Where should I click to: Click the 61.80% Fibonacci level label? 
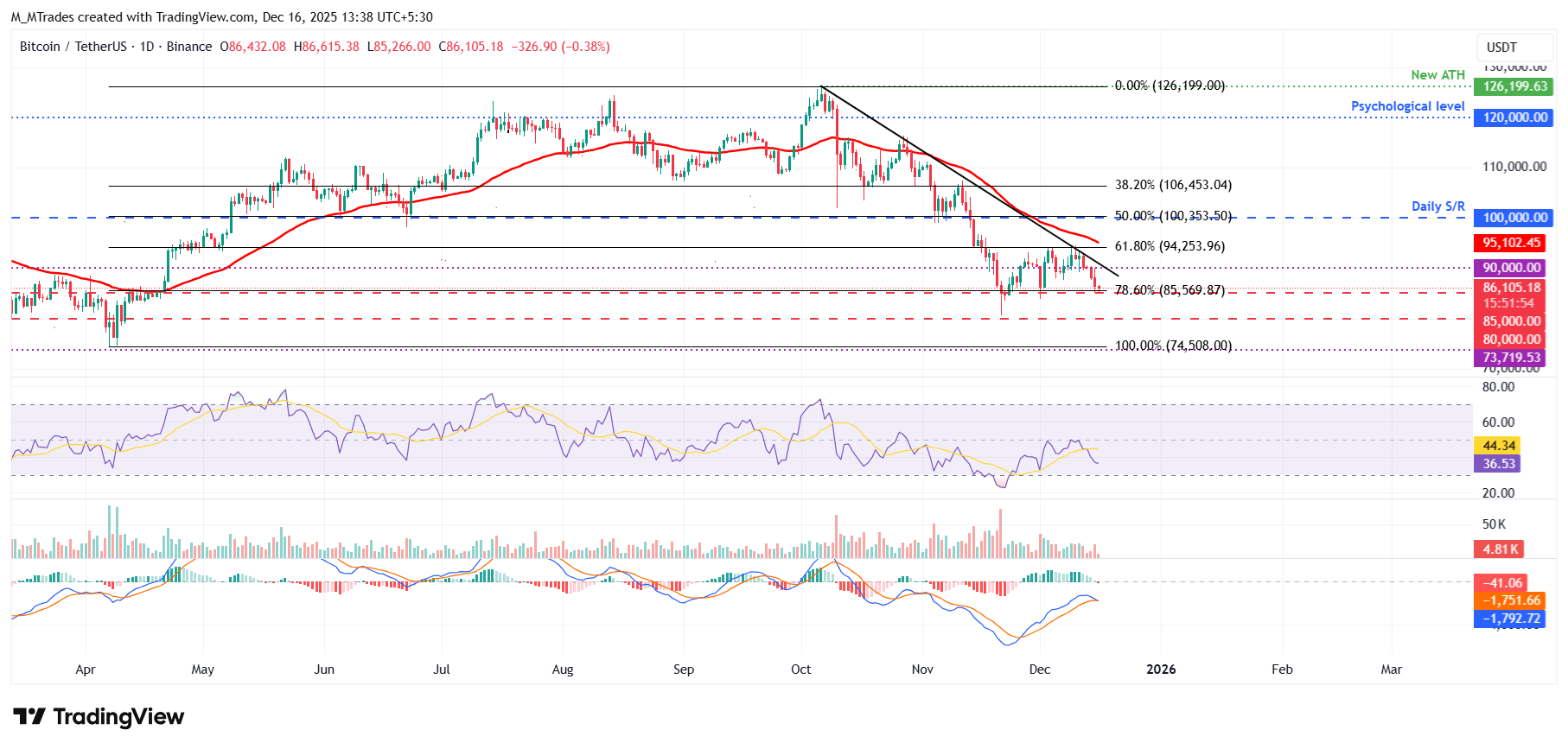[x=1170, y=246]
